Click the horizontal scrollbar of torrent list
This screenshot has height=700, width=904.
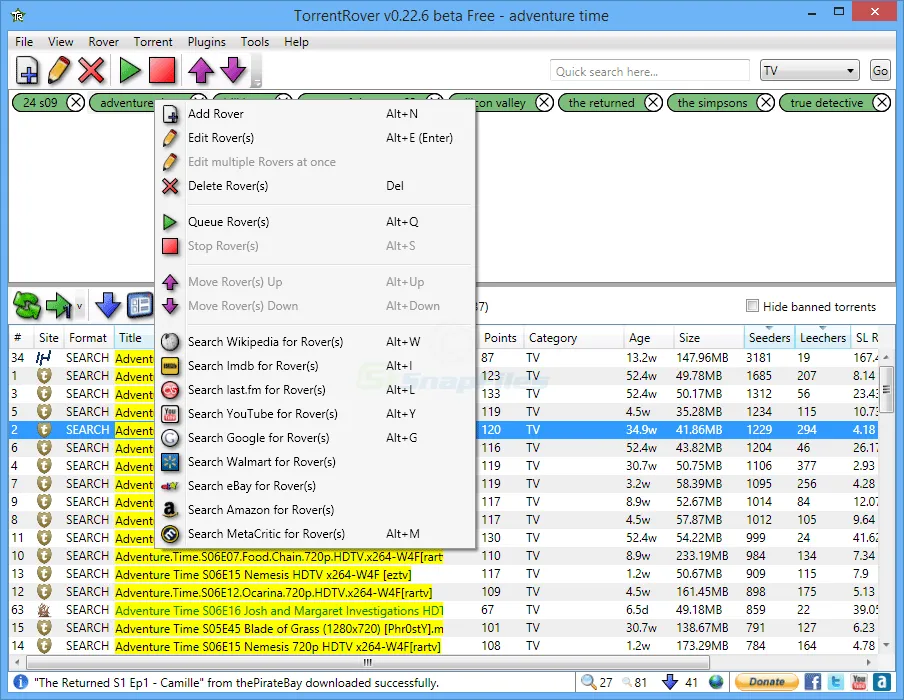[368, 662]
